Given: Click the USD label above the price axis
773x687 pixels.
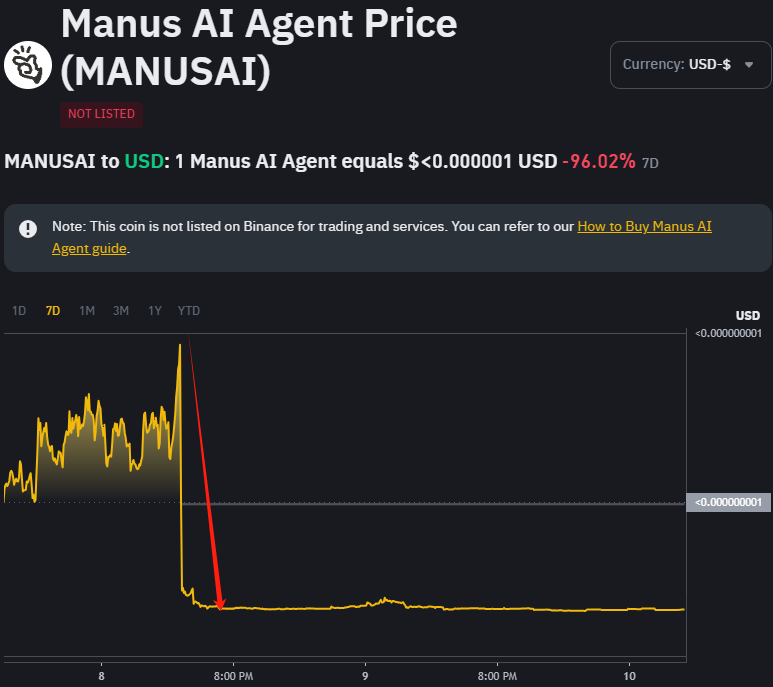Looking at the screenshot, I should [x=748, y=316].
